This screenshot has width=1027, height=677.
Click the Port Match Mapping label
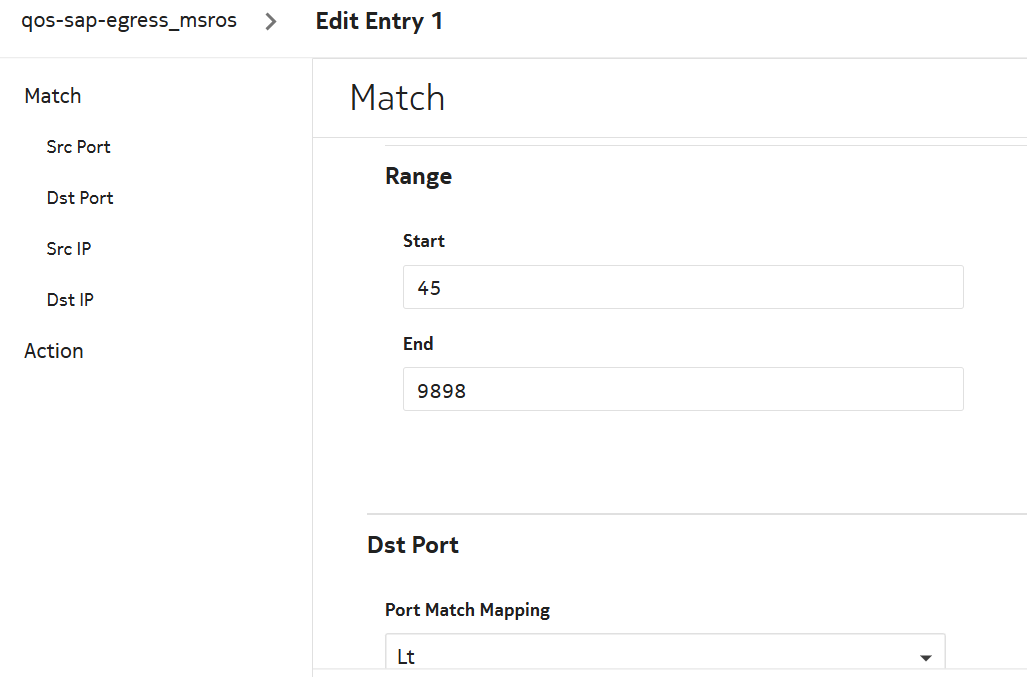pyautogui.click(x=467, y=610)
